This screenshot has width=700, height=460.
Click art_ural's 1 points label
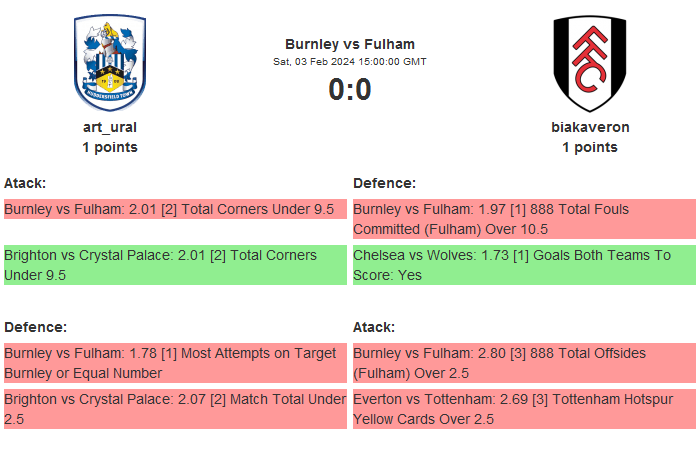click(x=110, y=147)
